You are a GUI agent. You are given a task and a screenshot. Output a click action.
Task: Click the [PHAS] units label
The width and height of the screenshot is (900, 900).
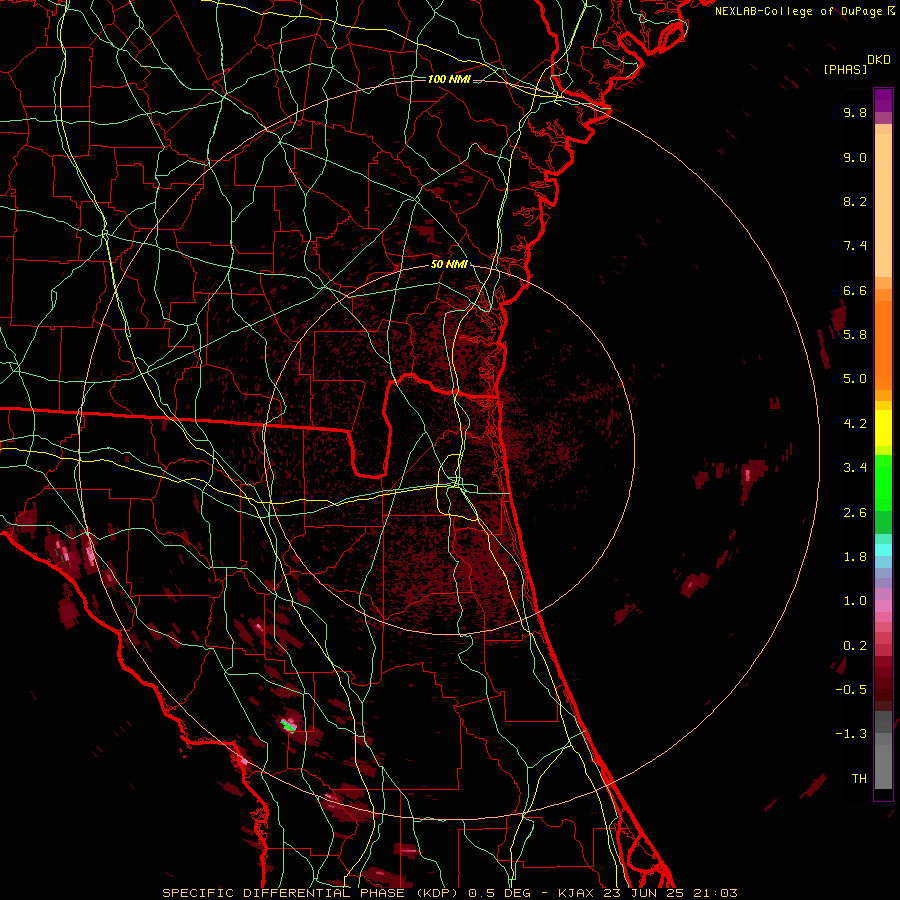point(845,69)
